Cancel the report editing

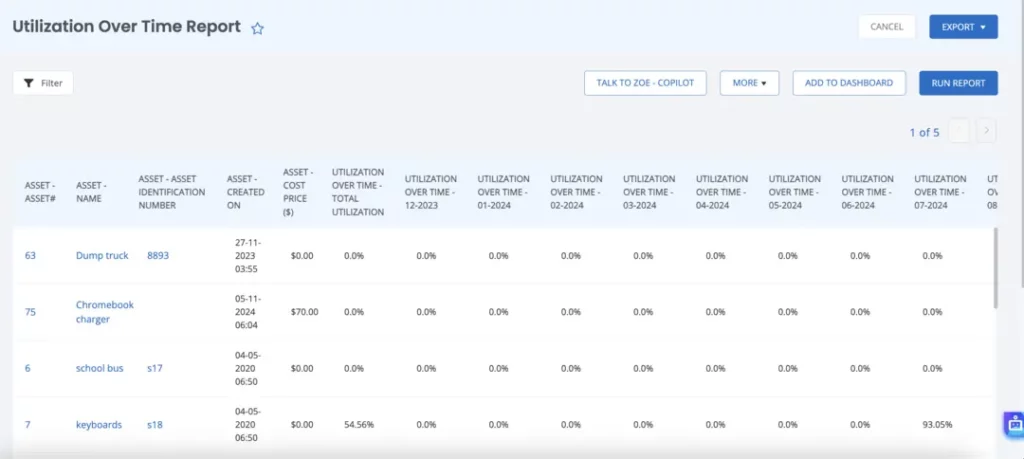[886, 27]
